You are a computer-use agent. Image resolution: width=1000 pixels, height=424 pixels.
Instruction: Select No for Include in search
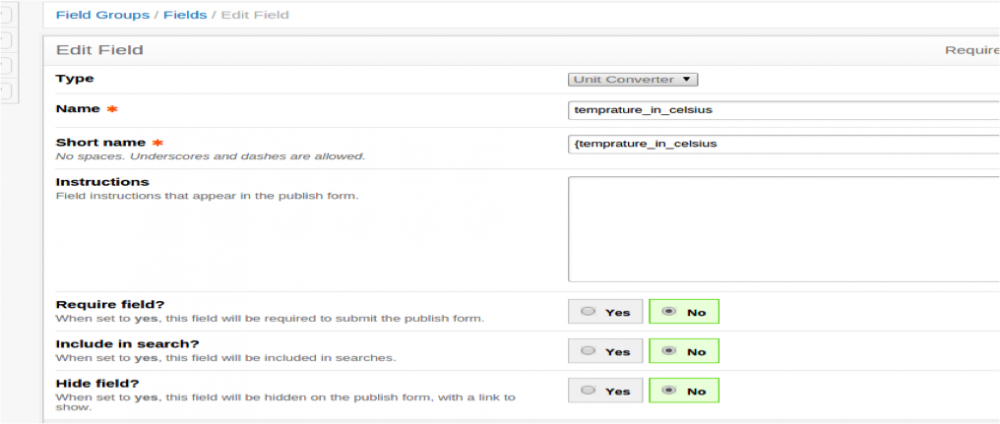[684, 351]
